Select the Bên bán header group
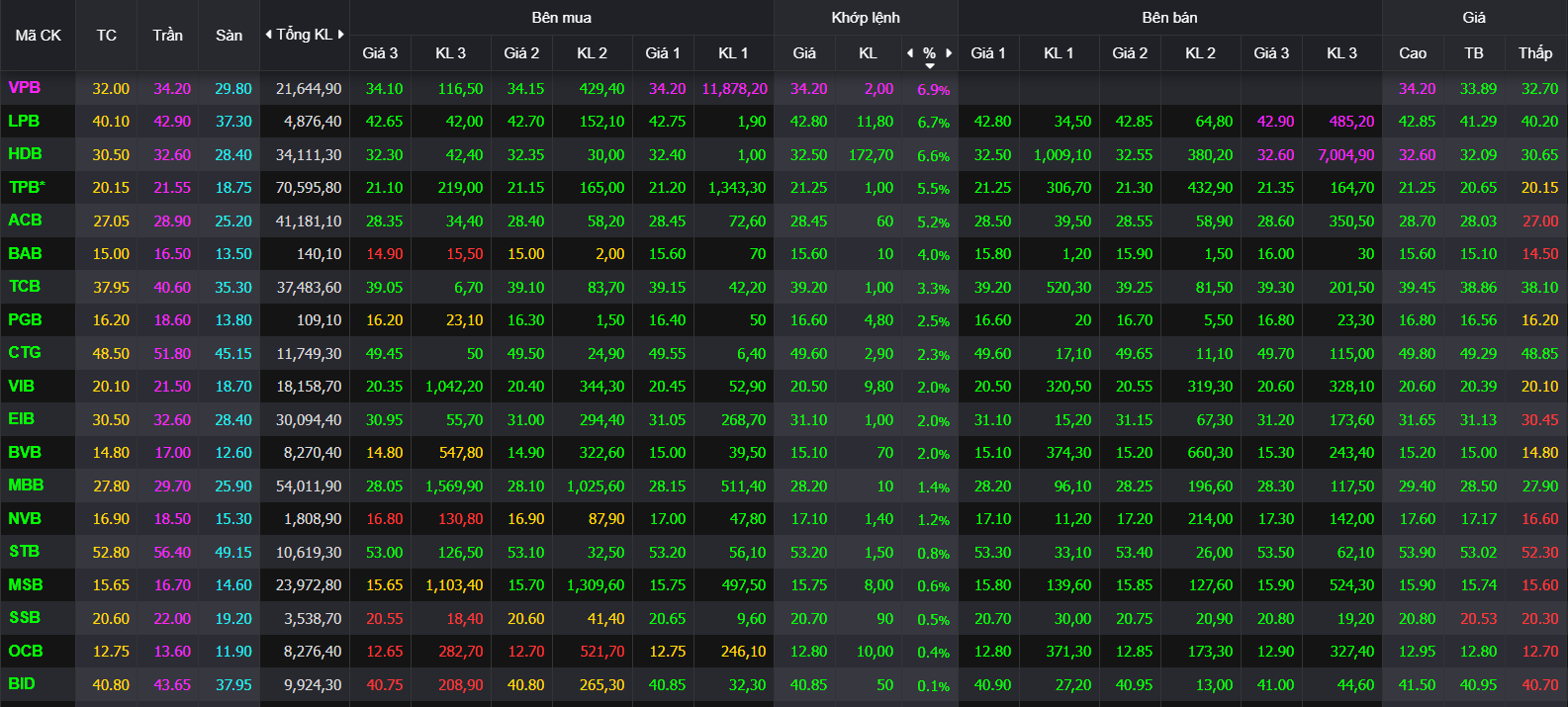 pos(1170,18)
